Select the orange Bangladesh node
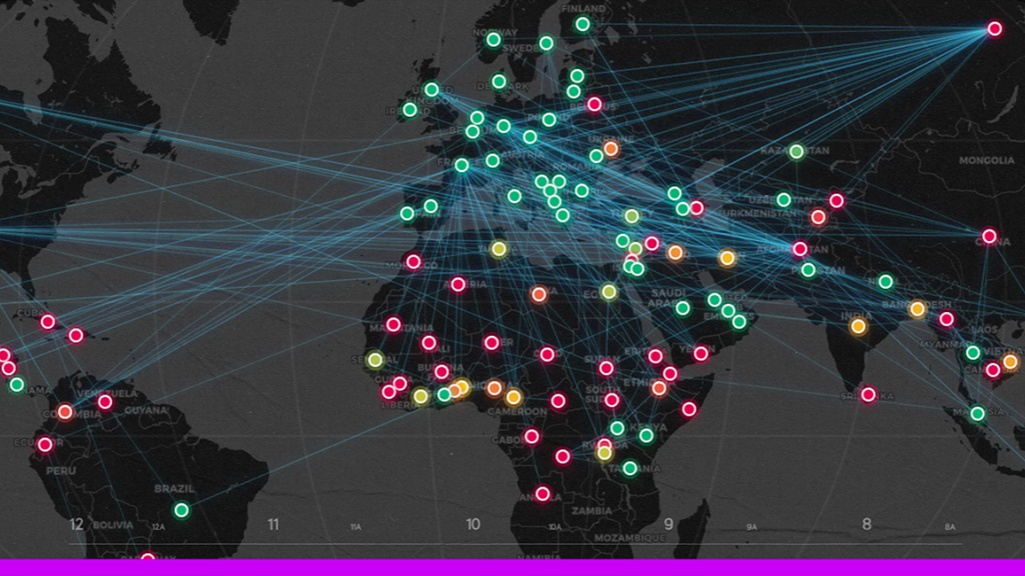The width and height of the screenshot is (1025, 576). tap(918, 309)
